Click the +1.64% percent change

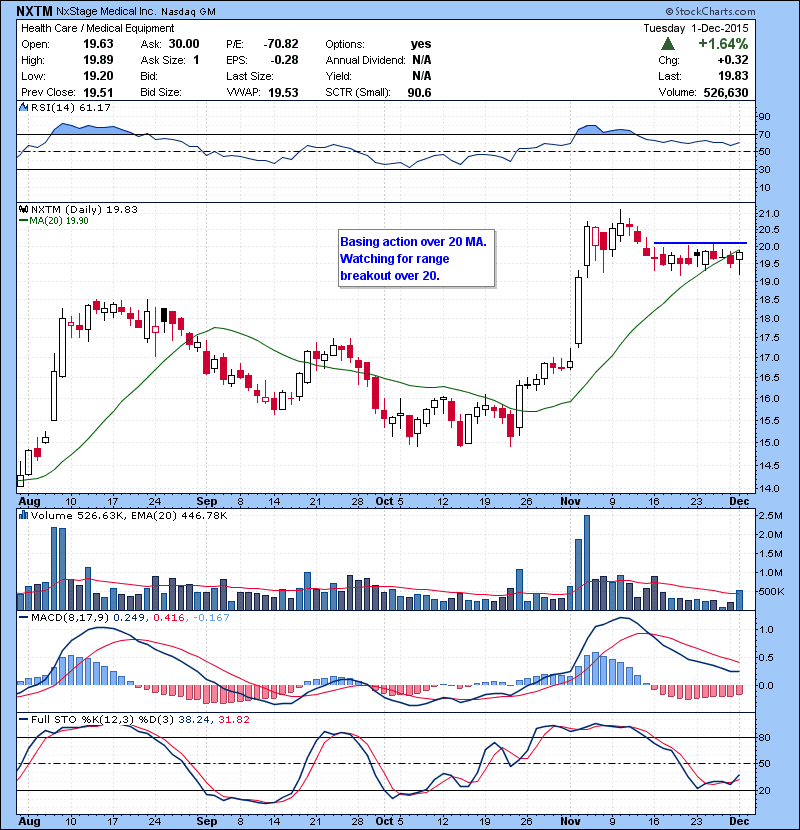point(723,43)
